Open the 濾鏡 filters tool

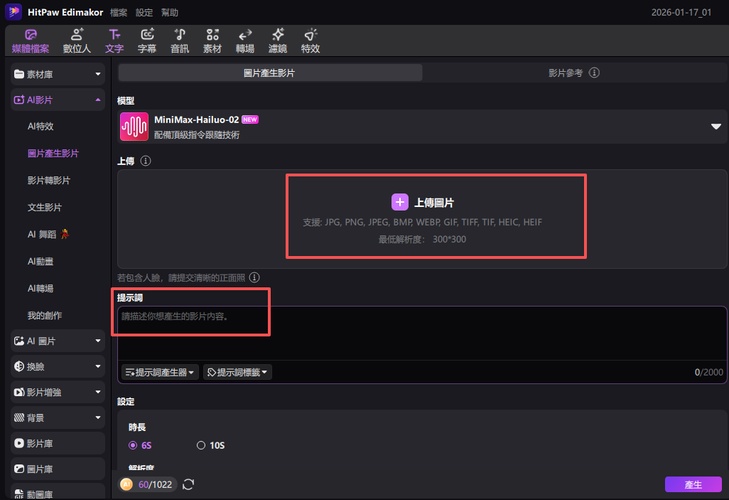click(278, 41)
